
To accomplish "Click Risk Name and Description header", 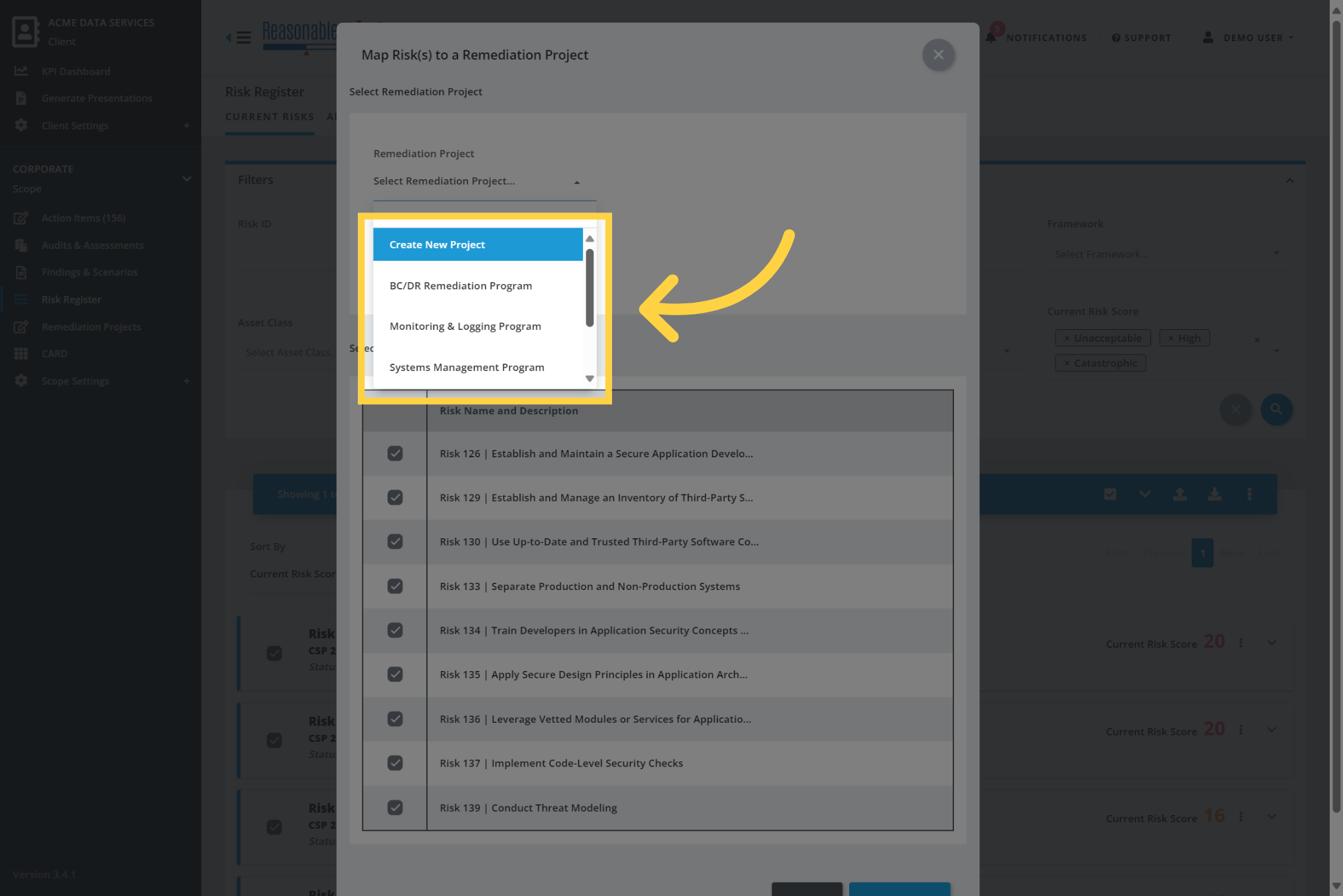I will coord(509,411).
